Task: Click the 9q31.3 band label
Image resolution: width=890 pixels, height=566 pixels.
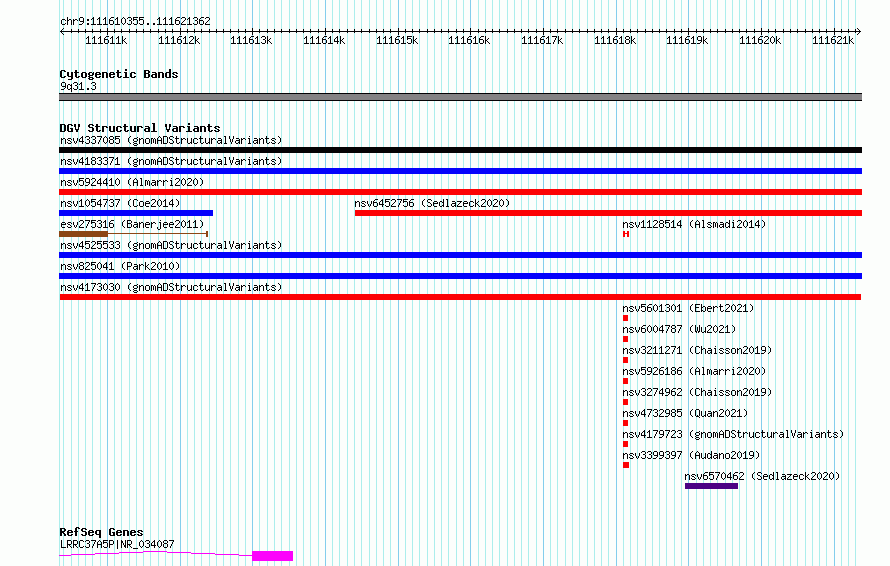Action: 78,86
